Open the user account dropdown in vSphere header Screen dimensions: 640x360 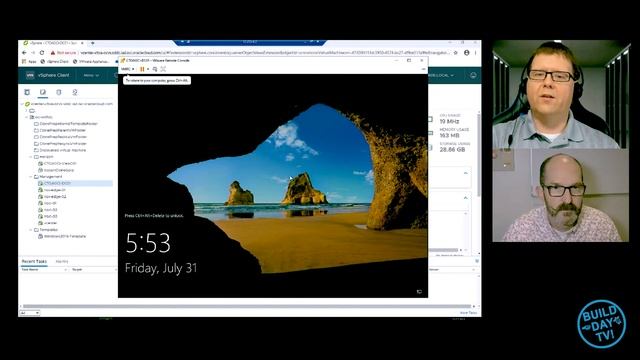(442, 76)
